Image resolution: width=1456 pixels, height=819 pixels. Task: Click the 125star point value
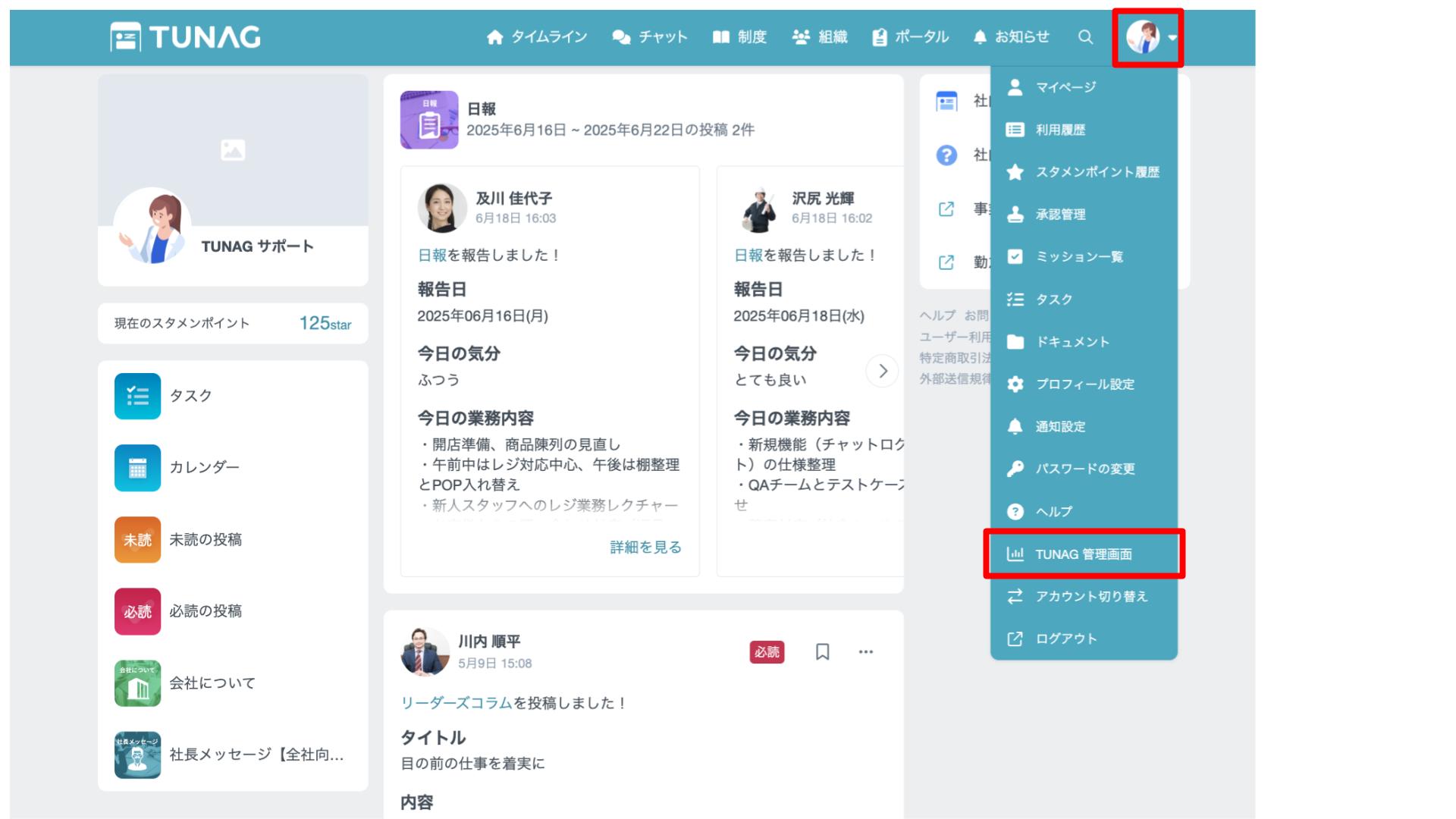coord(325,323)
